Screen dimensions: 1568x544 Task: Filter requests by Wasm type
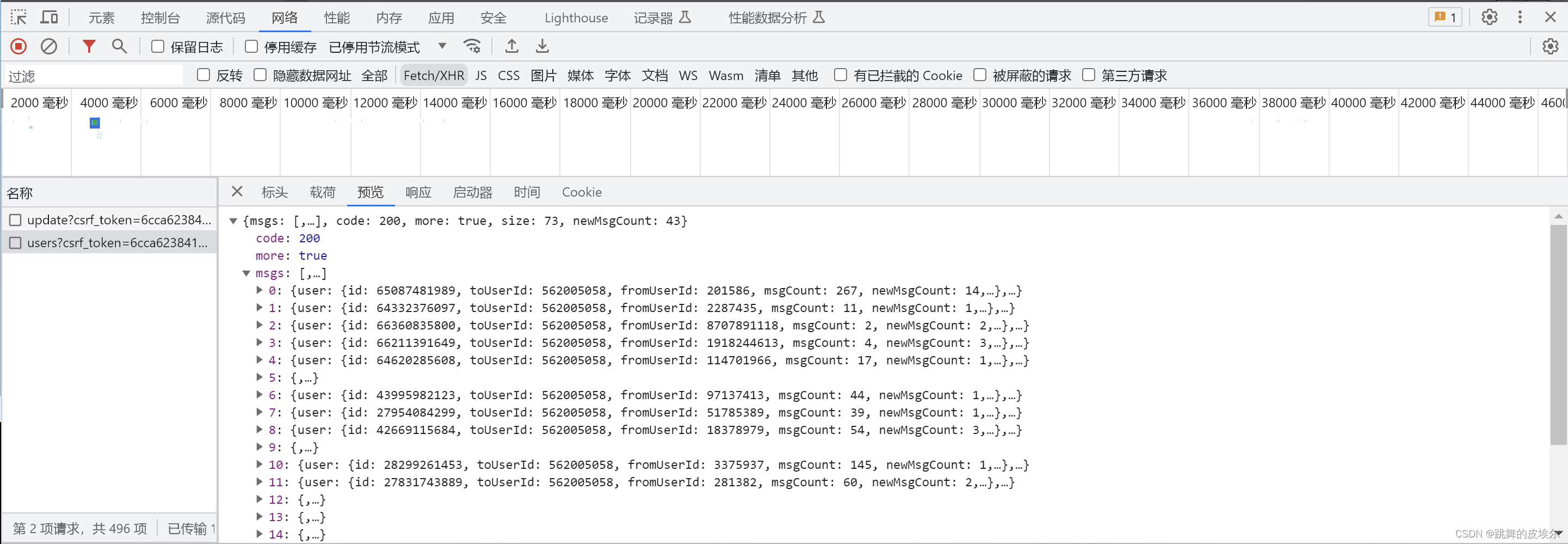pyautogui.click(x=726, y=76)
